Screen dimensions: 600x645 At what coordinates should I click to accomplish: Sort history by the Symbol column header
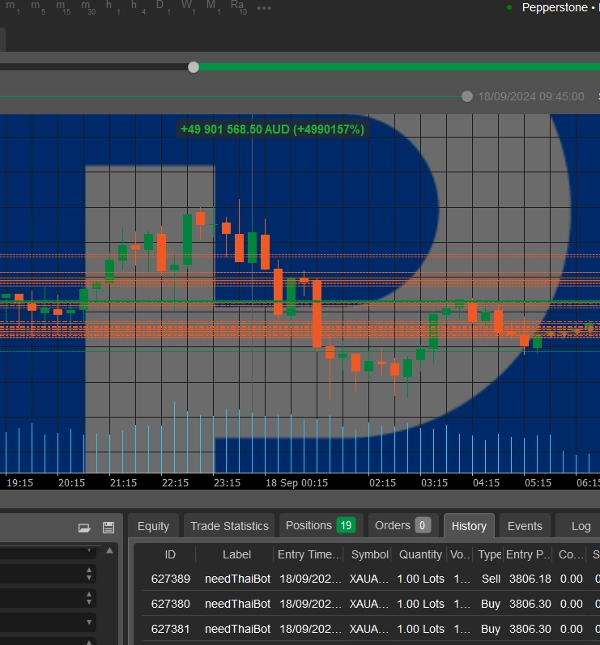tap(369, 554)
